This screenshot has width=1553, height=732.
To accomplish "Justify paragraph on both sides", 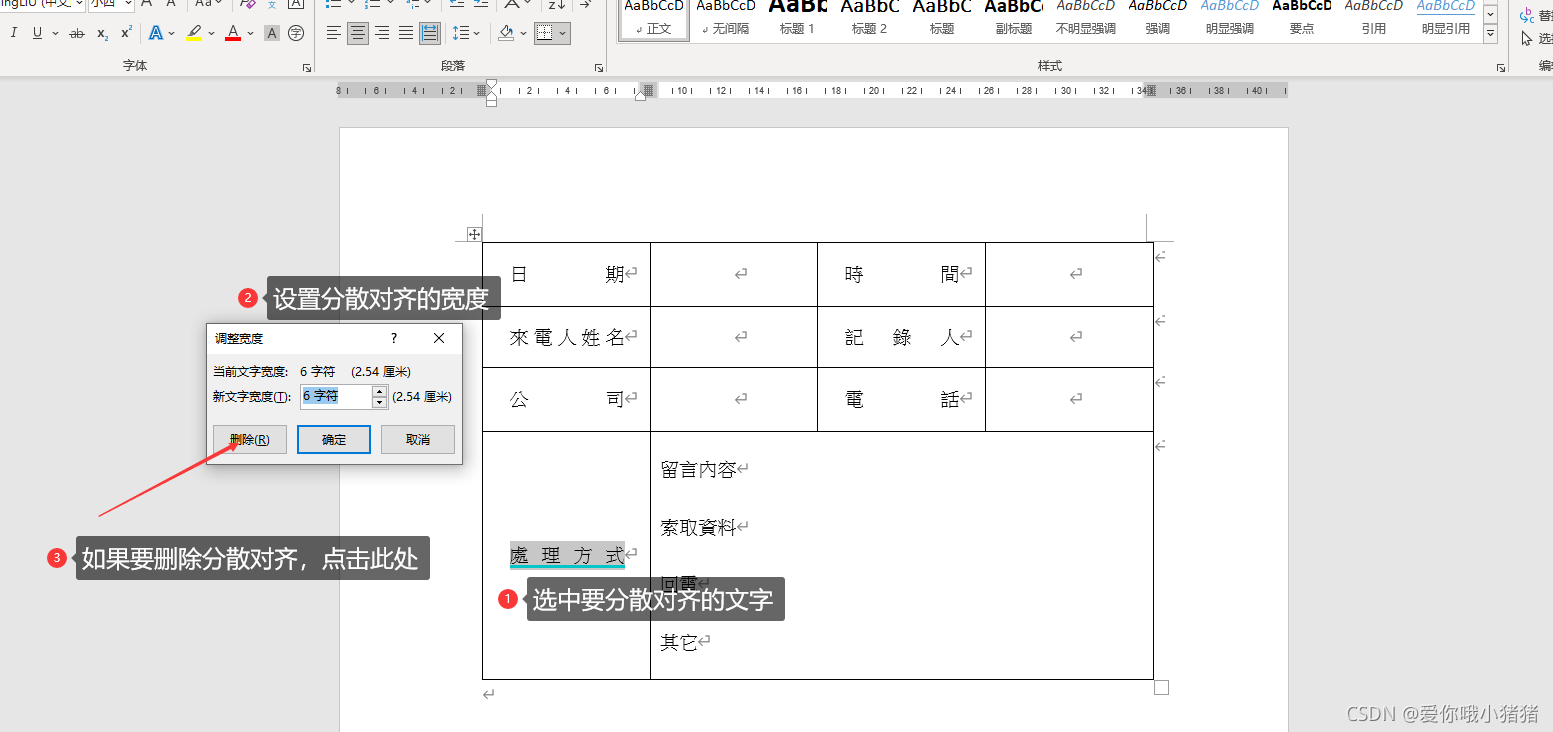I will tap(406, 34).
